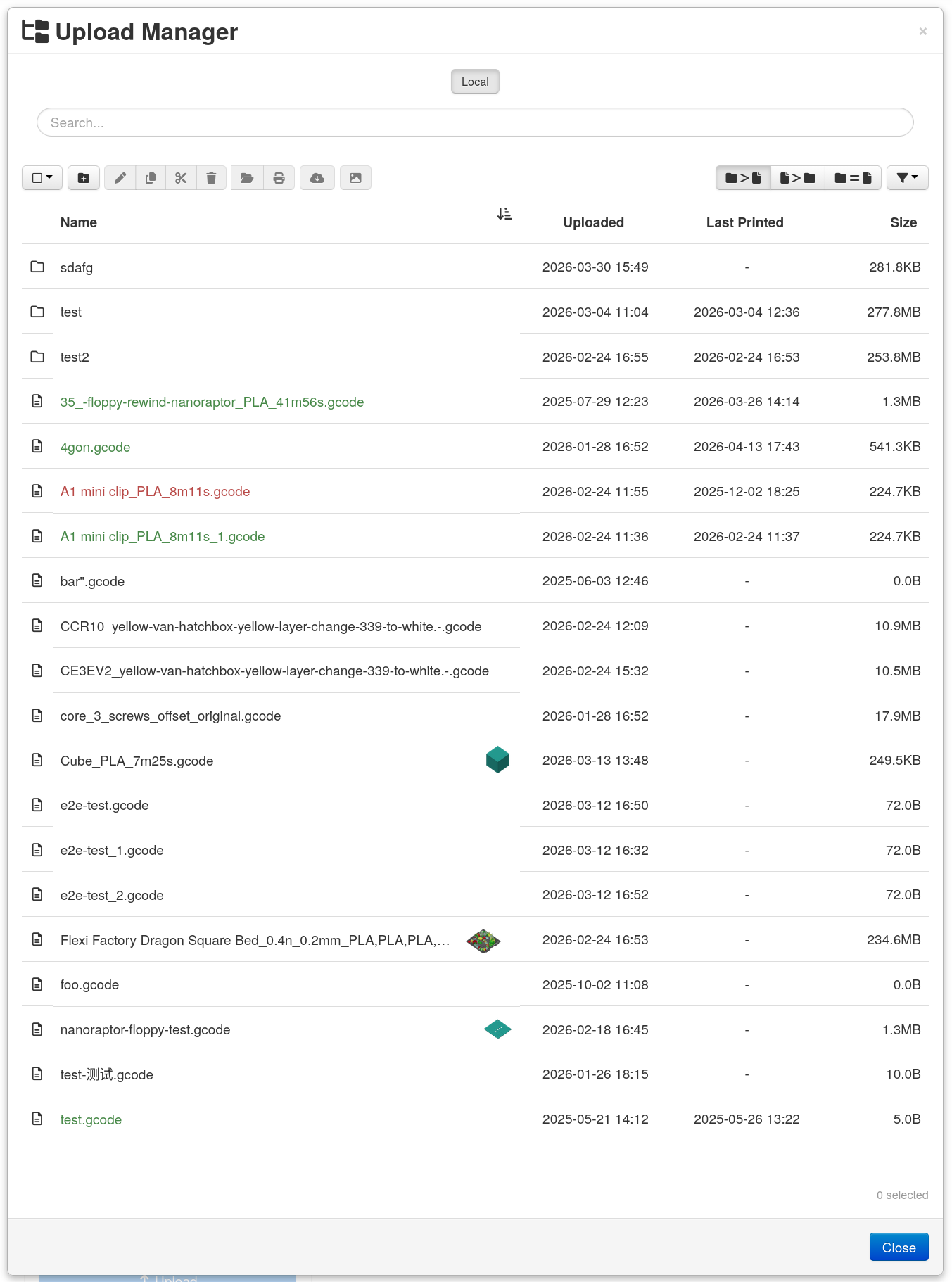
Task: Click the cloud download icon
Action: point(317,178)
